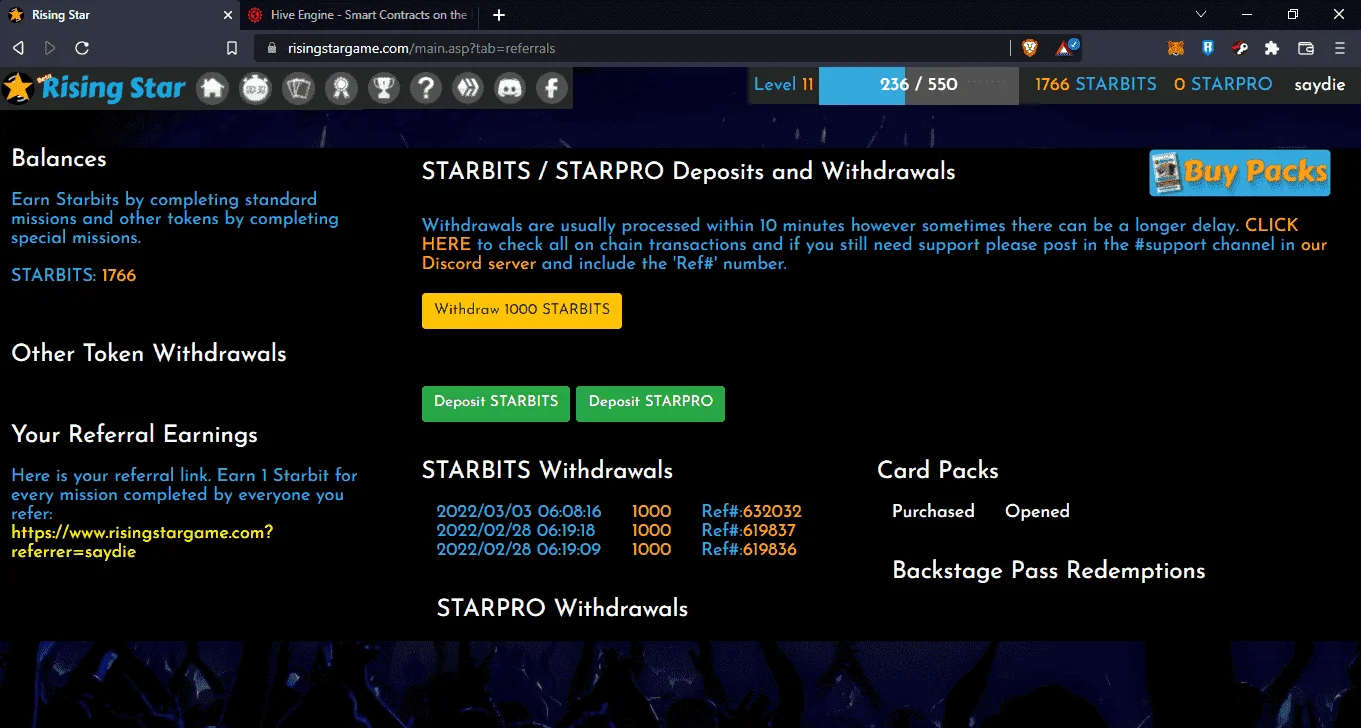
Task: Click the Purchased column header
Action: tap(933, 512)
